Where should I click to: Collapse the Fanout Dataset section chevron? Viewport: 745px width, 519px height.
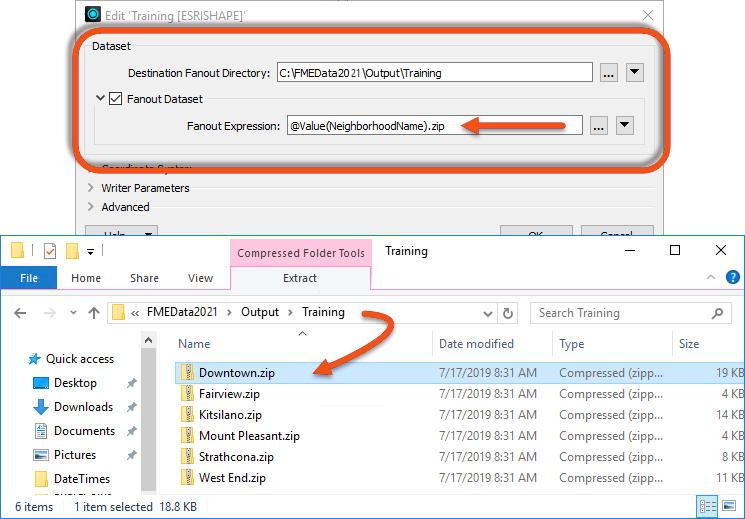point(100,98)
